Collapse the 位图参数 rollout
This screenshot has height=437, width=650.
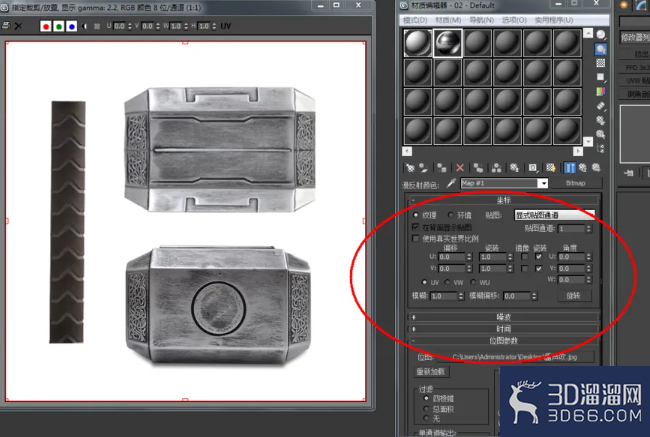click(x=504, y=340)
